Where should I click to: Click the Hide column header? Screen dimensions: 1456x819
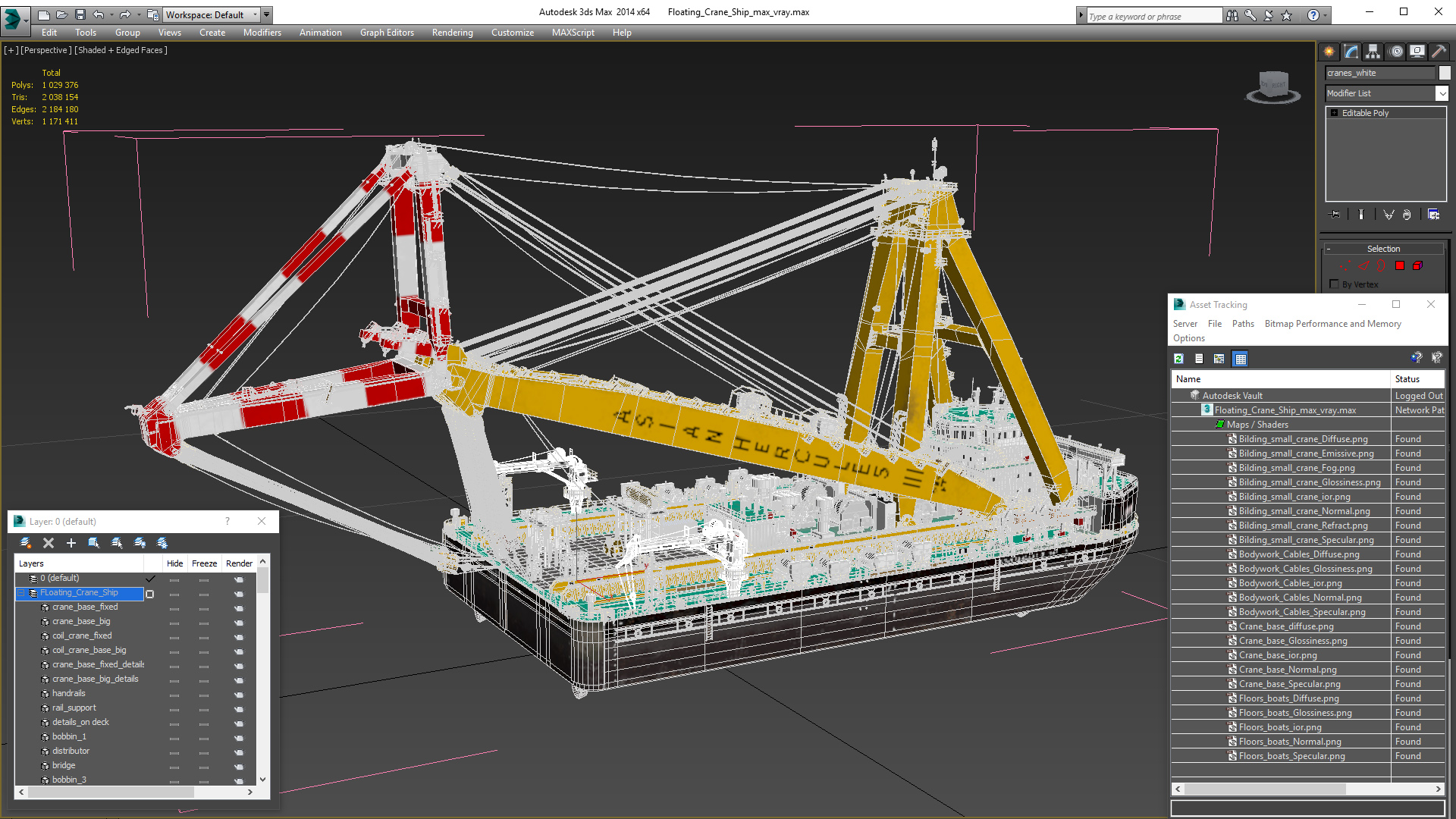coord(174,563)
